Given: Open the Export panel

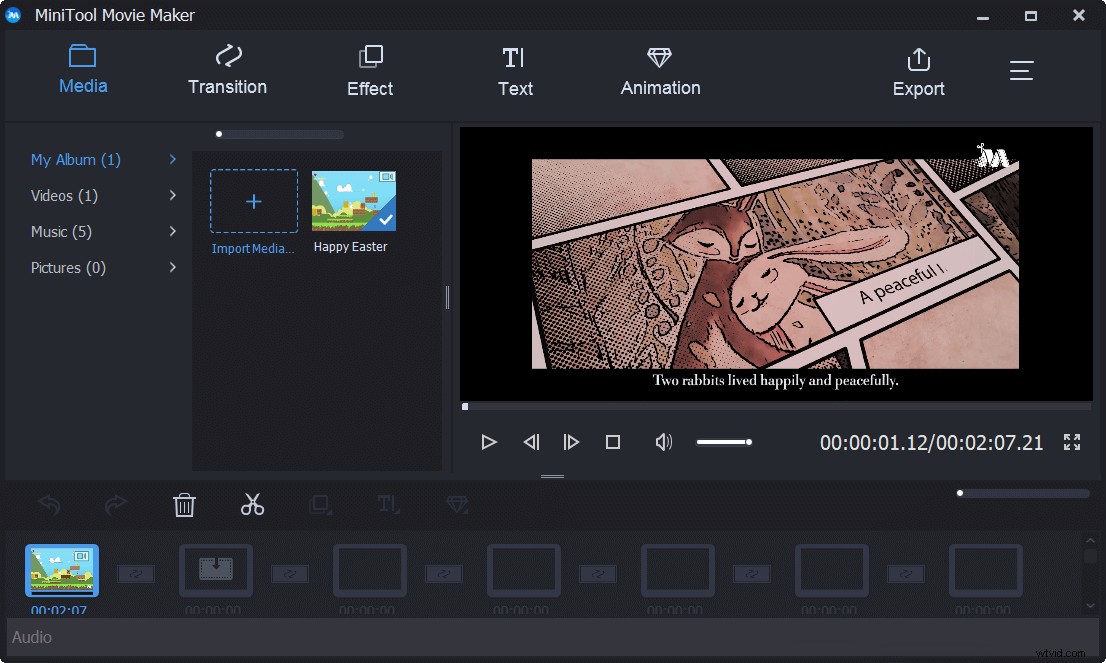Looking at the screenshot, I should coord(918,70).
